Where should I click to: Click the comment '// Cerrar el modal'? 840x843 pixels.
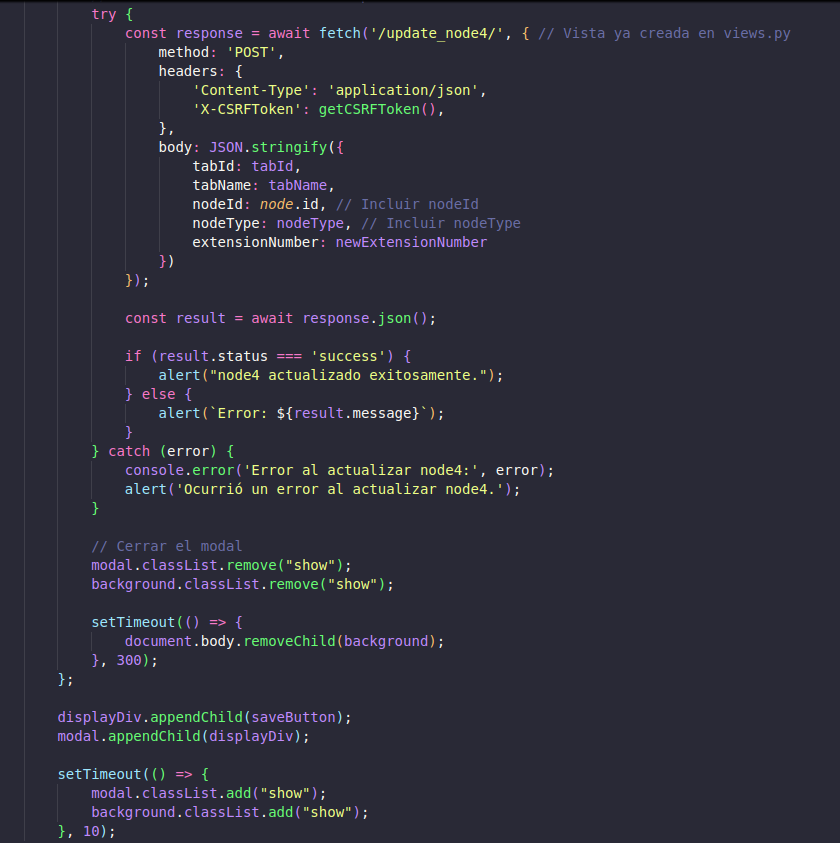click(167, 546)
